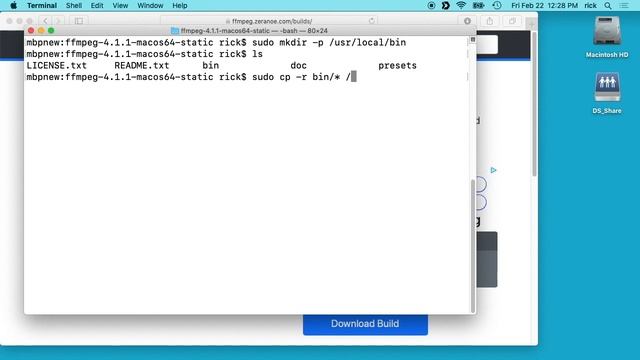Show Safari tab overview

512,21
